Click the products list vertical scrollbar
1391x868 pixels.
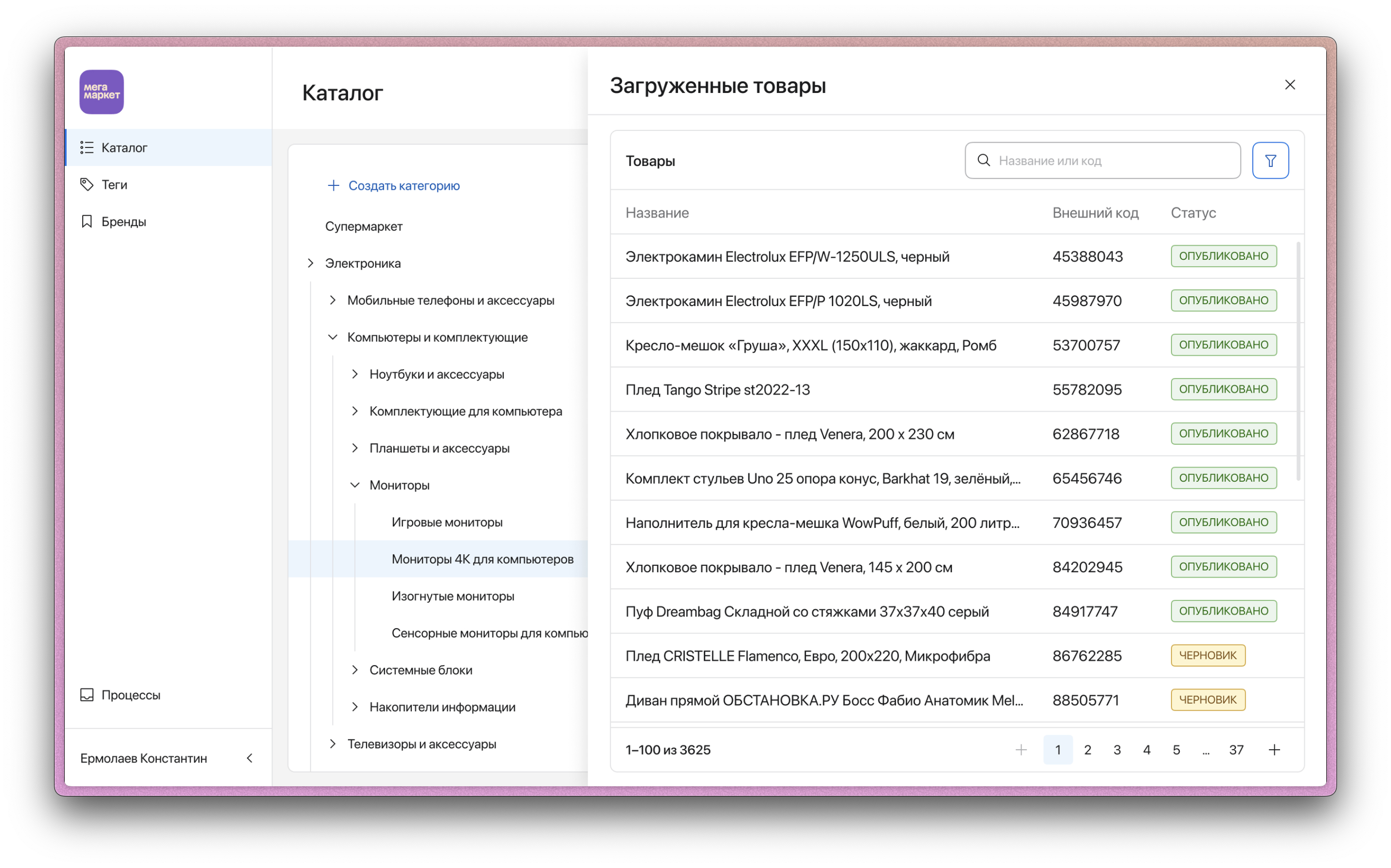[1298, 362]
